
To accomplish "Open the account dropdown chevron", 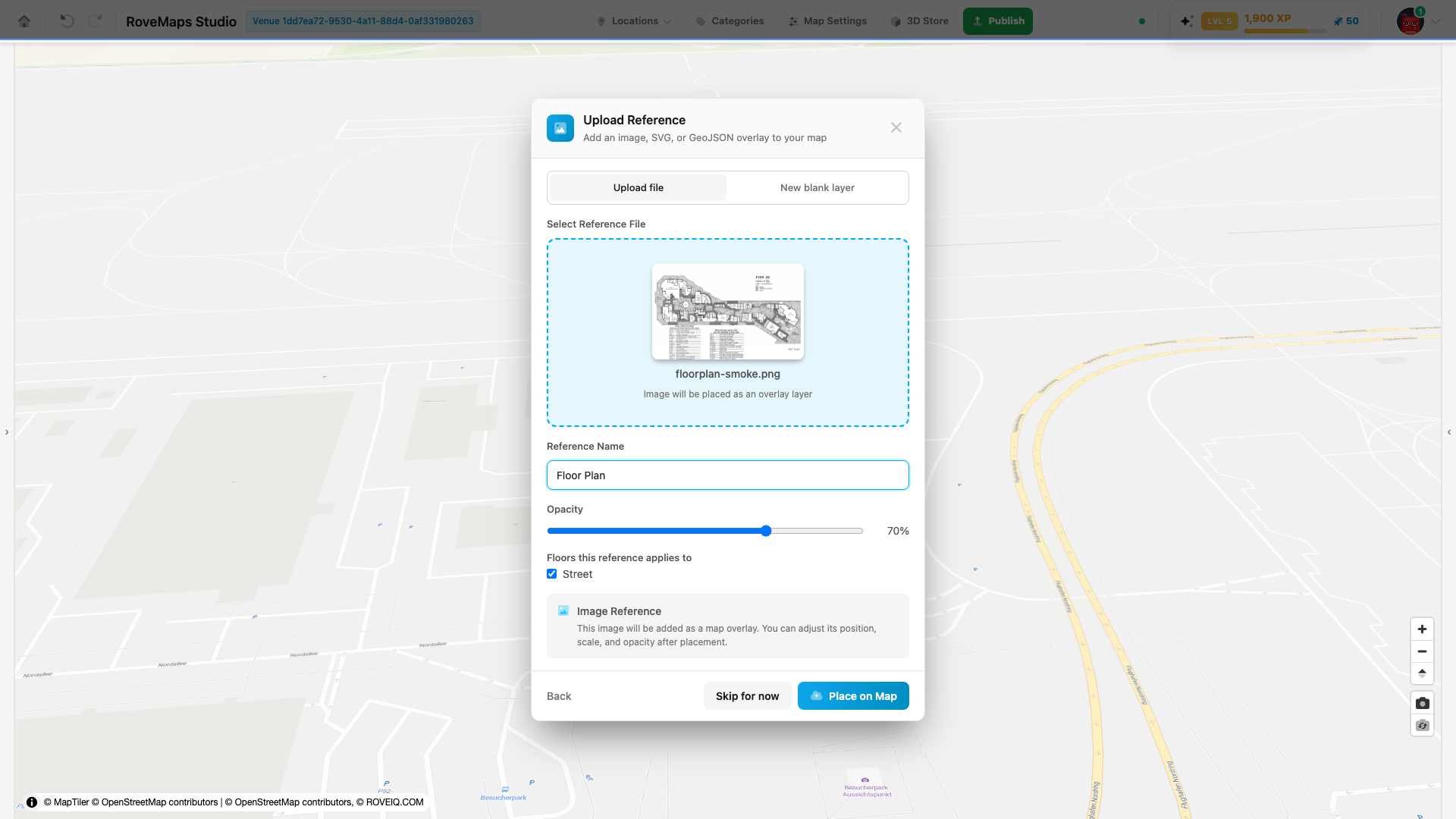I will [1436, 22].
